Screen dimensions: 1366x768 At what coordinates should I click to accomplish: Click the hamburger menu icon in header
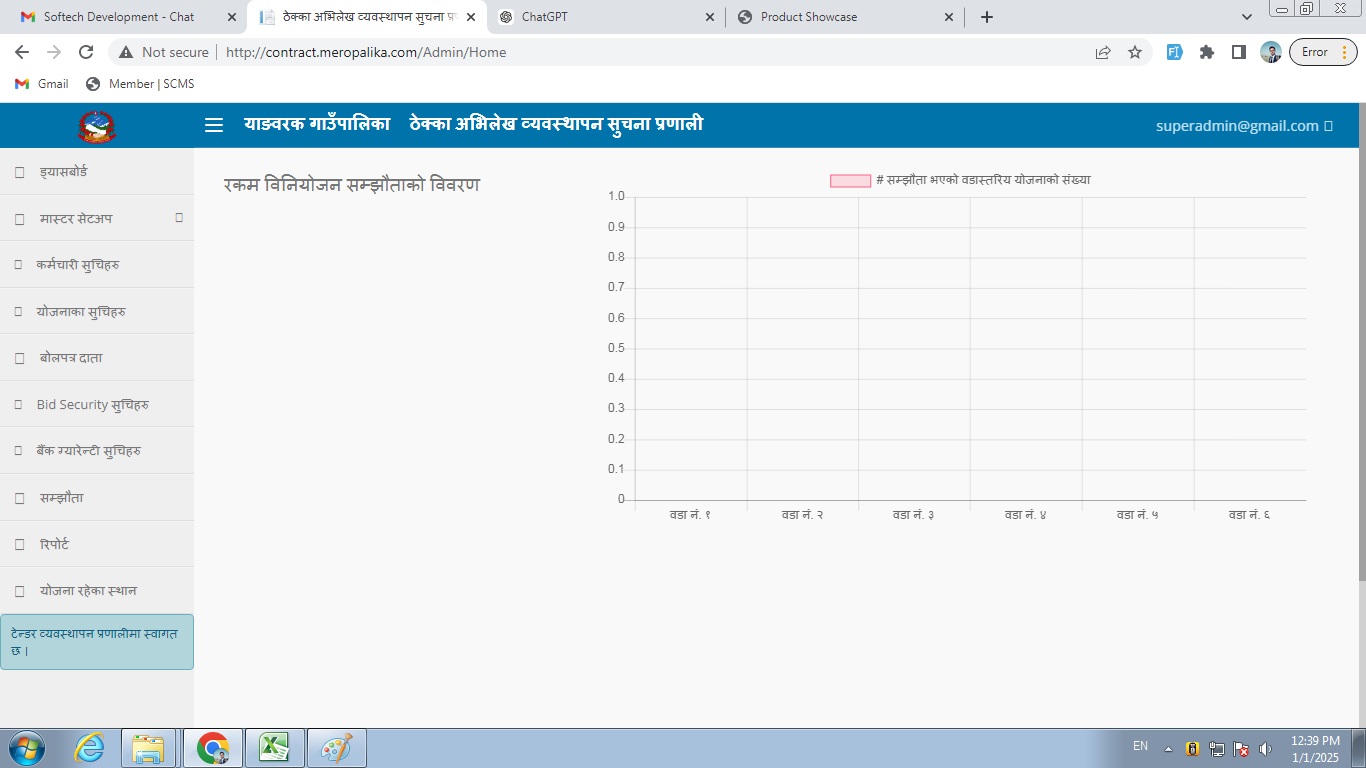213,125
